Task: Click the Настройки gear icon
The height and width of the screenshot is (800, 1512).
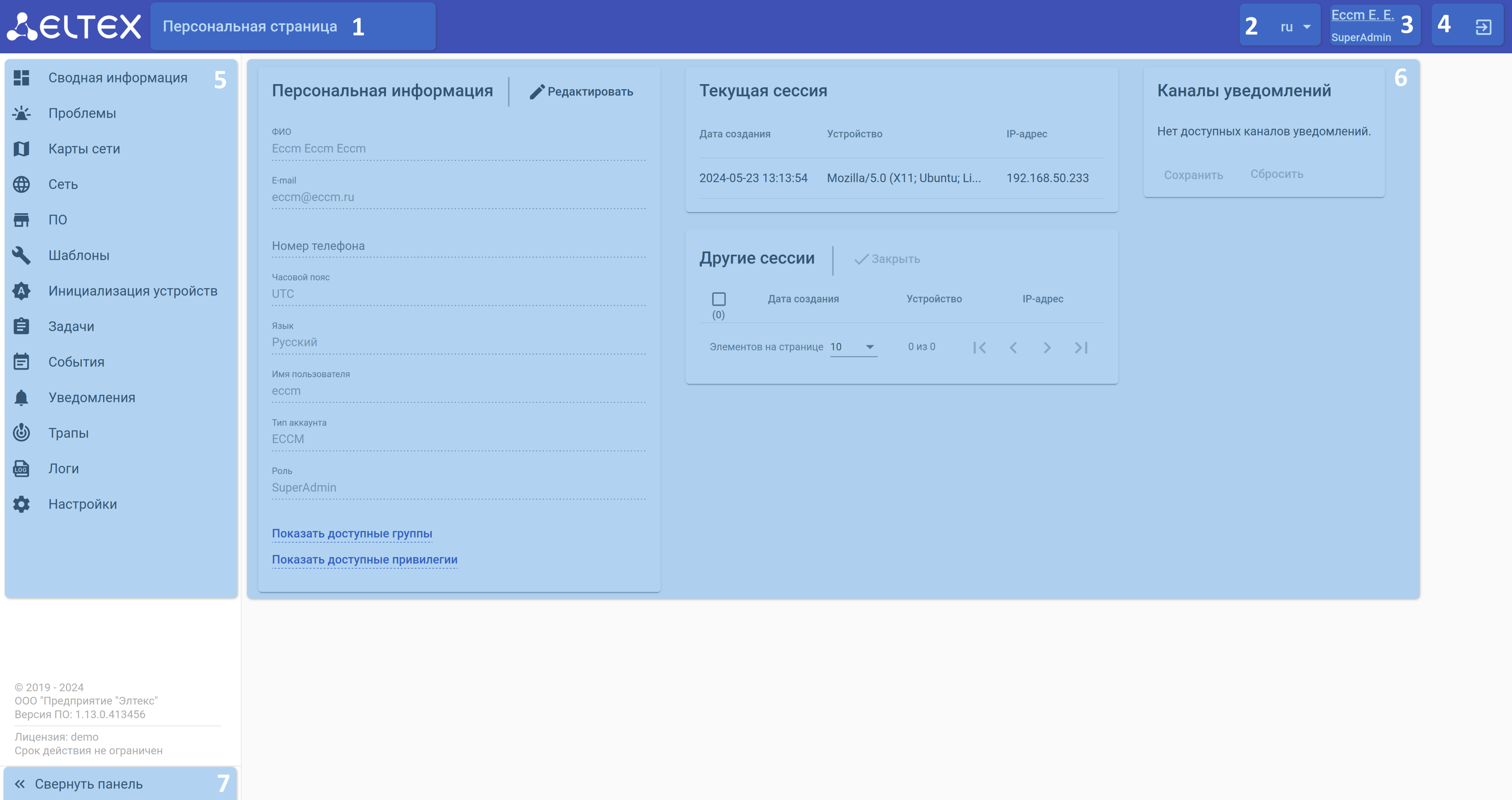Action: (21, 504)
